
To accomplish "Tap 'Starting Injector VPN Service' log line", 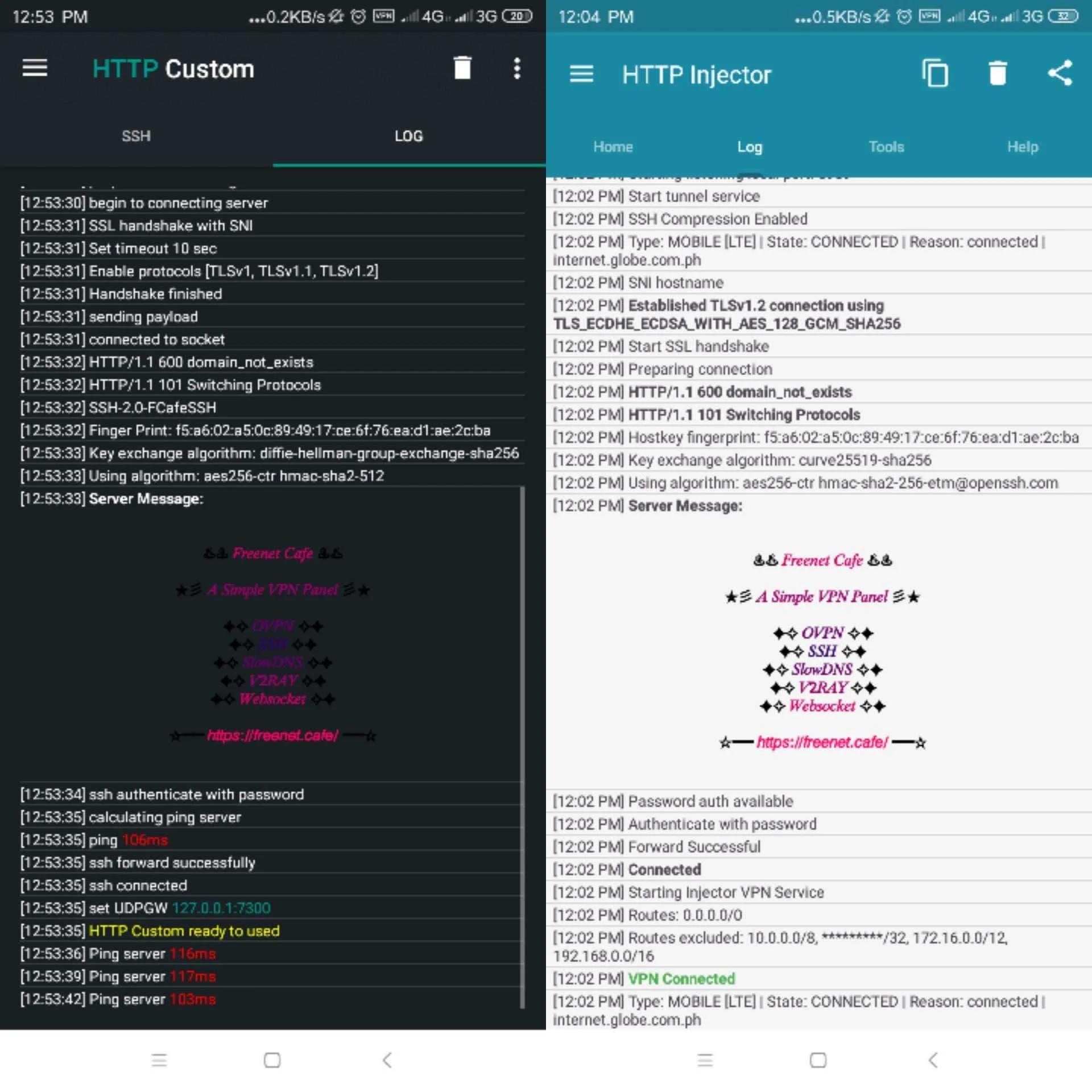I will pyautogui.click(x=819, y=892).
